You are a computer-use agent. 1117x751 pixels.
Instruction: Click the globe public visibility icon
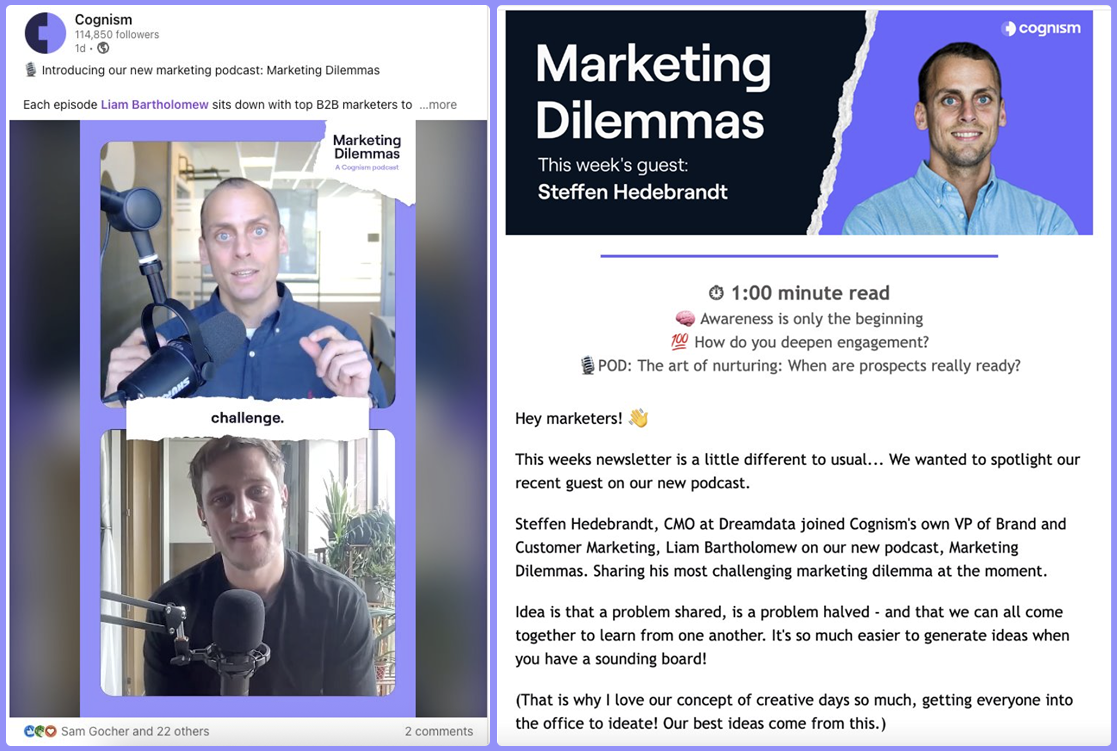103,48
